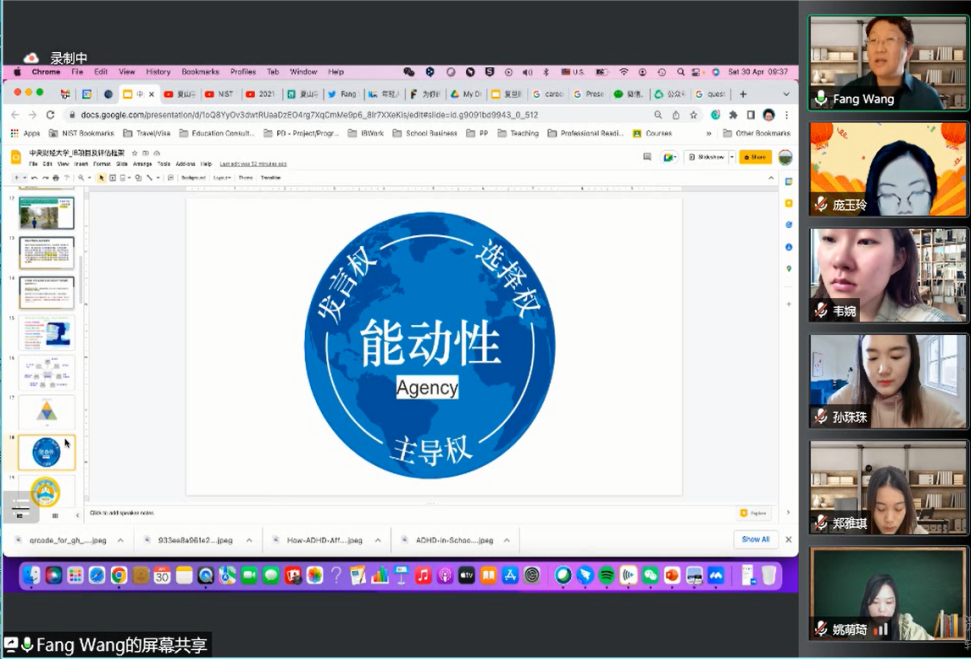This screenshot has width=971, height=659.
Task: Expand options for qrcode_for_gh jpeg download
Action: (120, 540)
